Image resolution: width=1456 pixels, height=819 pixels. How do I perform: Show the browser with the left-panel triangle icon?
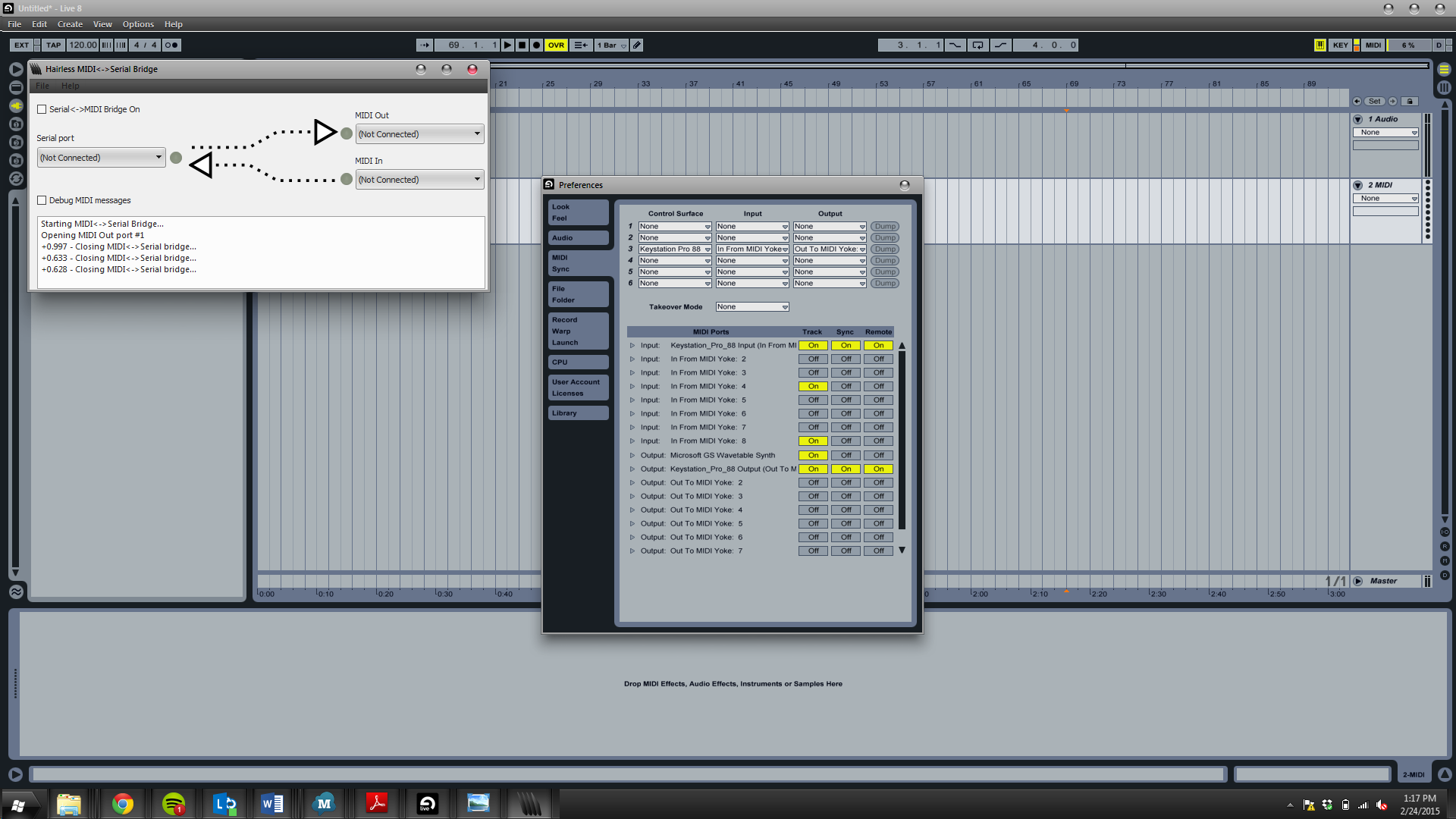pos(16,69)
